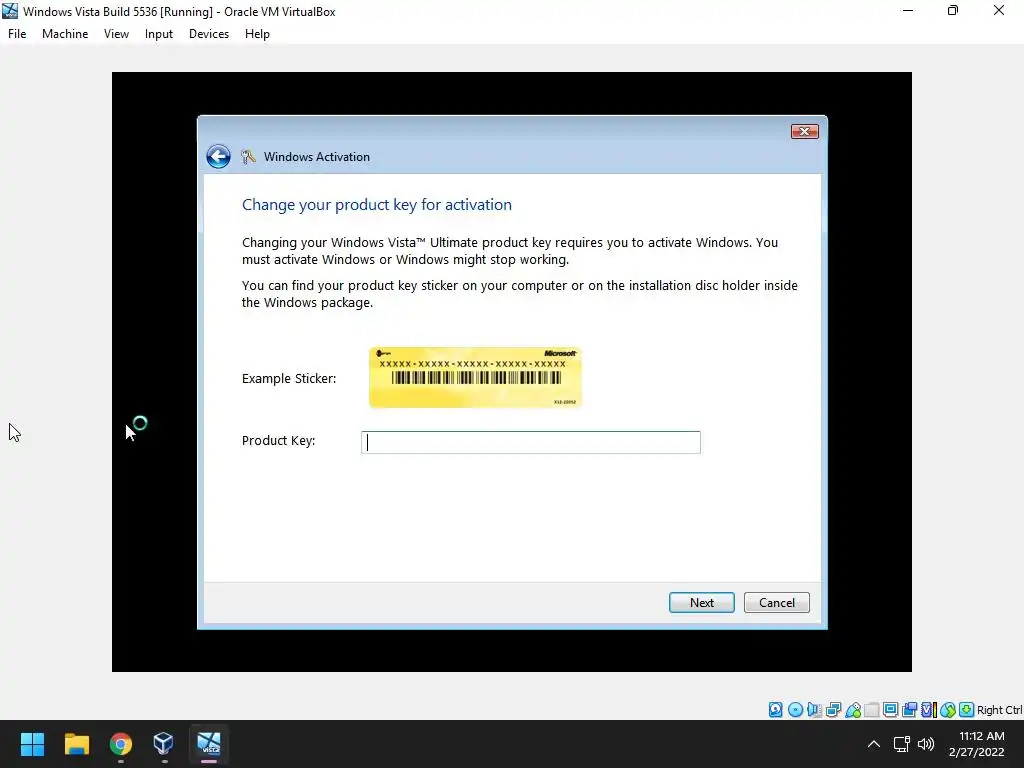Click the example product key sticker image
Screen dimensions: 1024x768
tap(475, 377)
